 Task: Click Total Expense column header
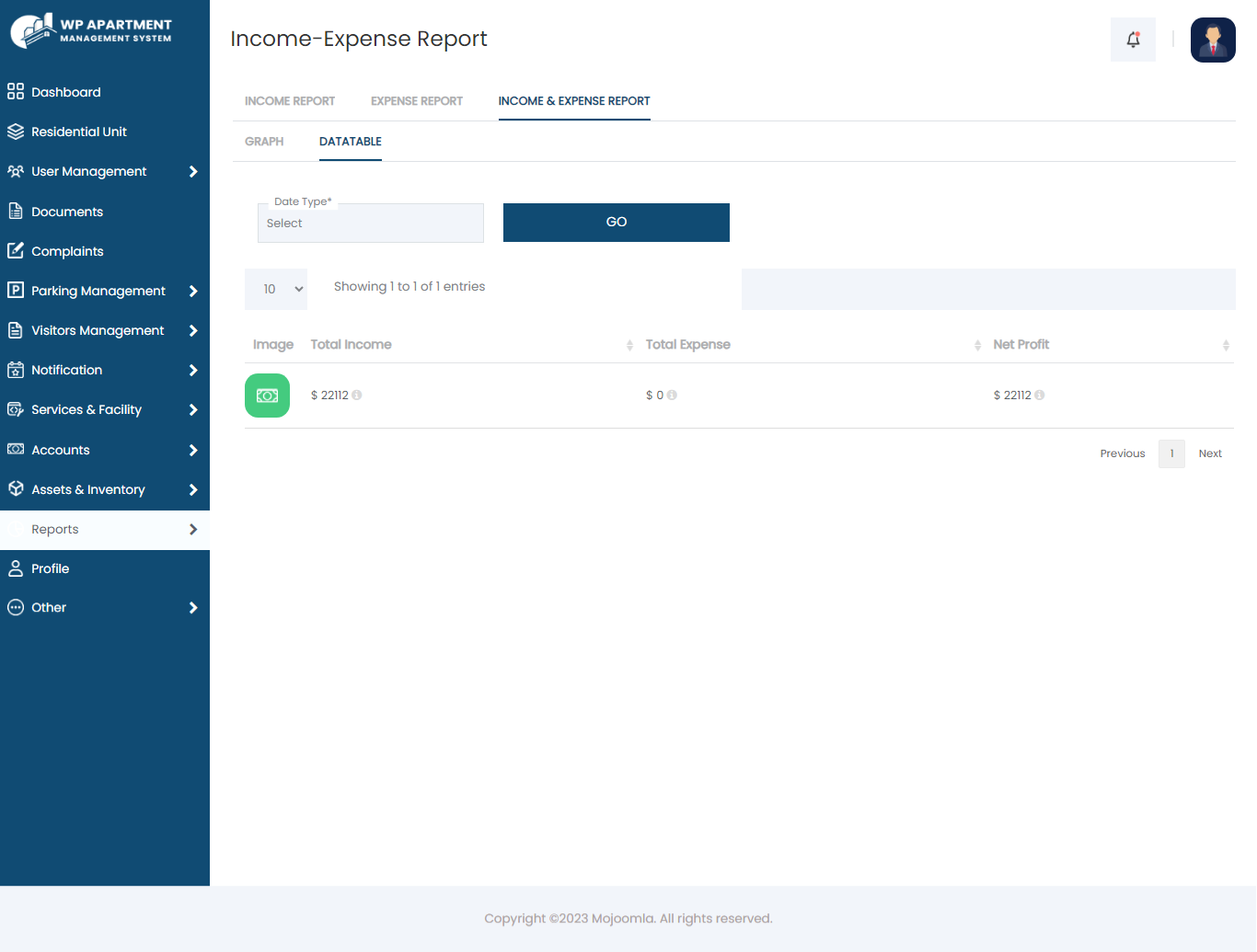[688, 345]
